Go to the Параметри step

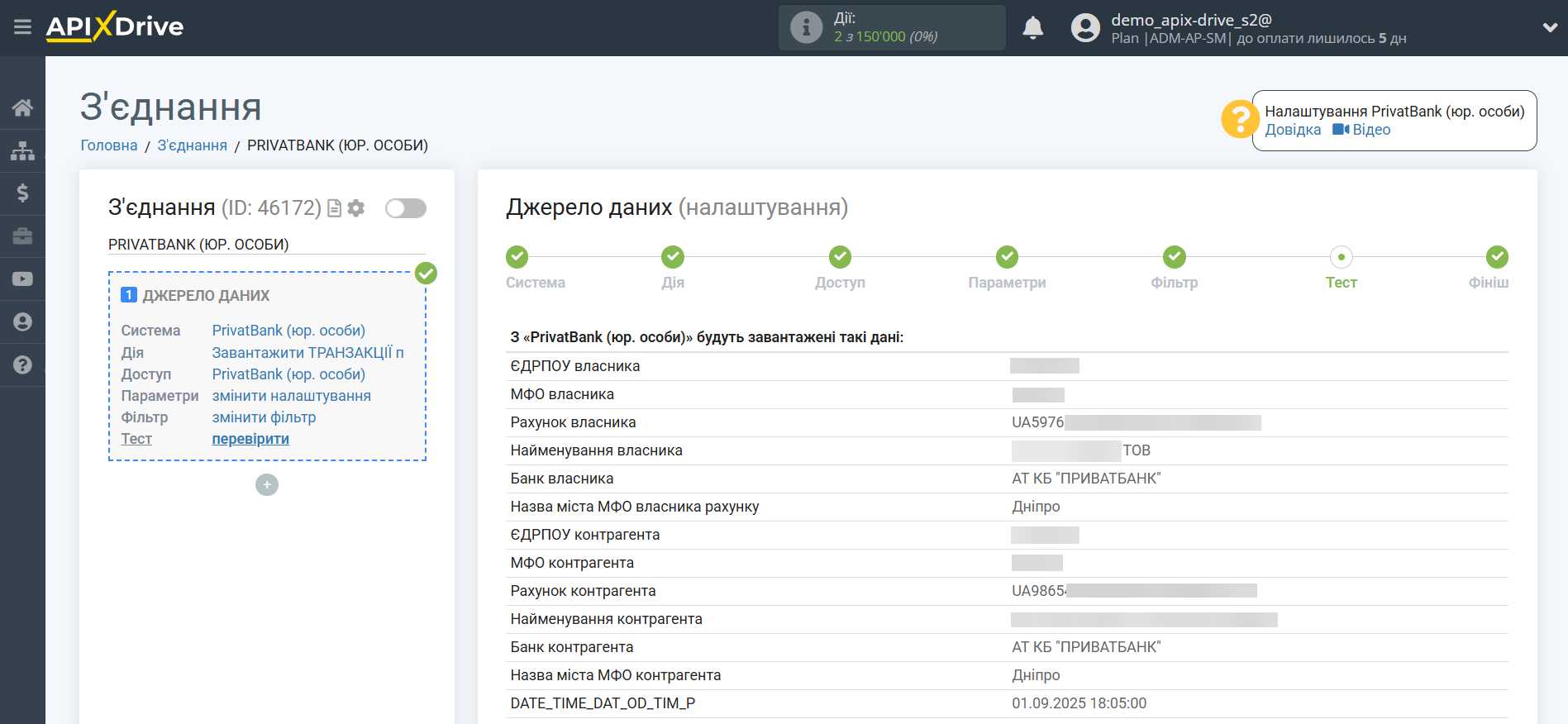1007,258
